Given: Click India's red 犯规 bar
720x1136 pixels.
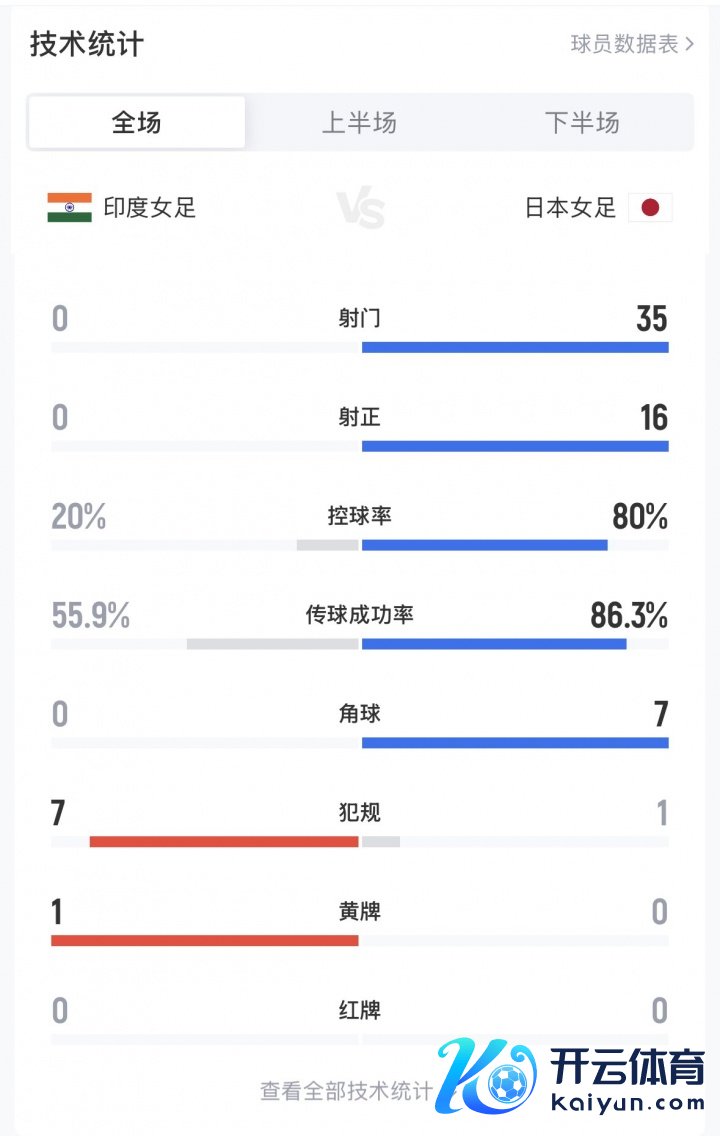Looking at the screenshot, I should 224,842.
